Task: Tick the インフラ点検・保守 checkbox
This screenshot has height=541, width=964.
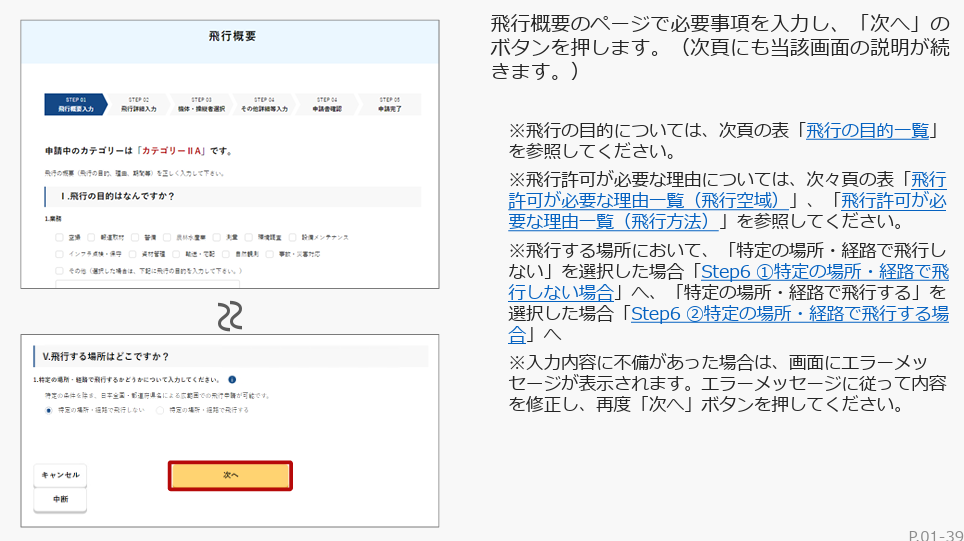Action: tap(59, 254)
